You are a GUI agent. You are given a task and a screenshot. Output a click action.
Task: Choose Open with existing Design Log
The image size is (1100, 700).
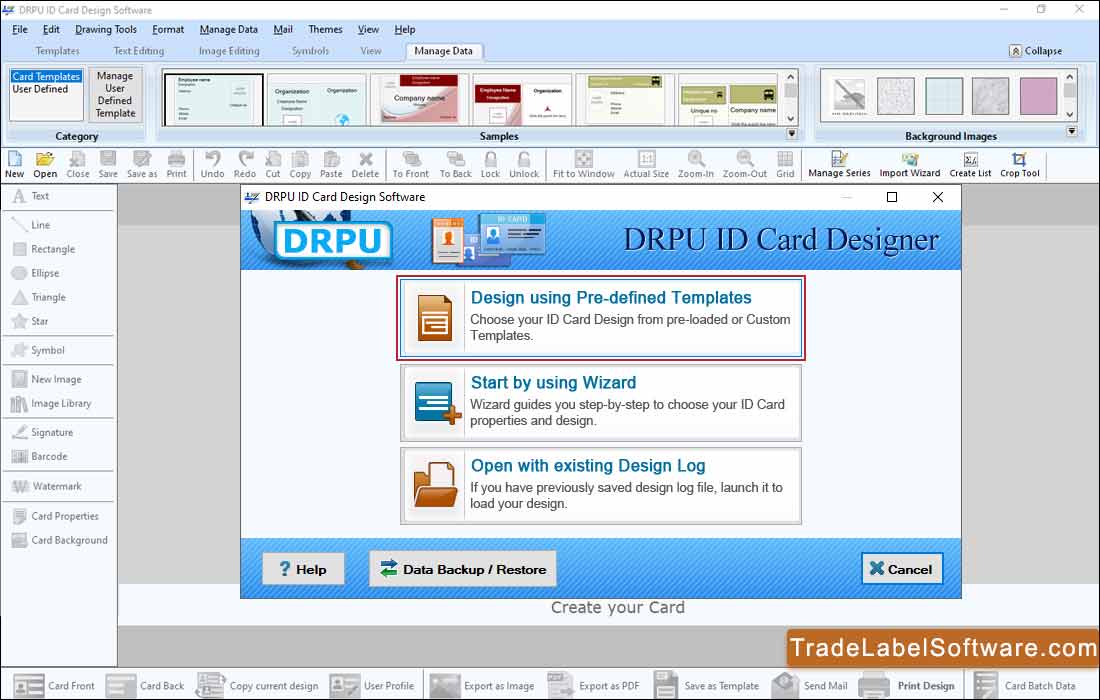(x=601, y=486)
